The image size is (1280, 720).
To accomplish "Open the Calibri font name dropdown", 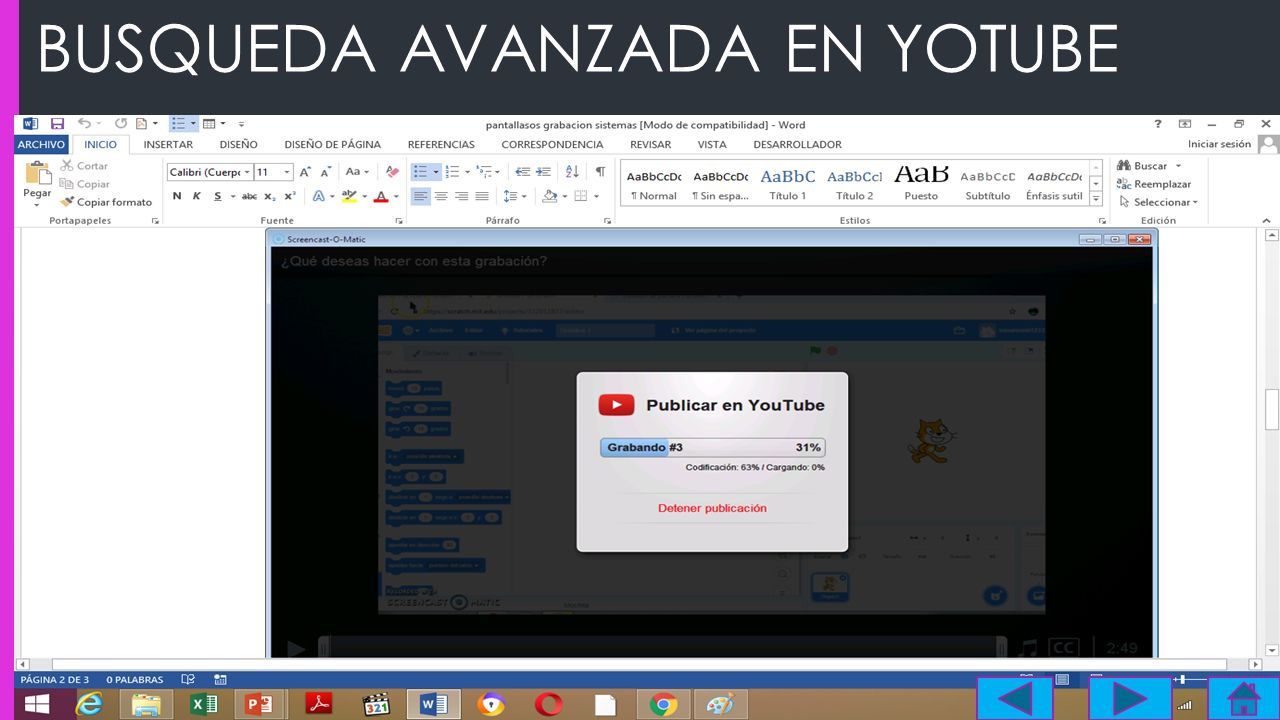I will 246,172.
